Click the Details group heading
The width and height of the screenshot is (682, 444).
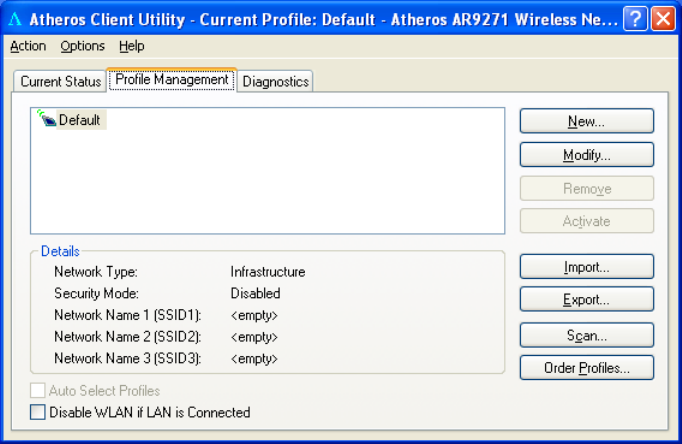click(60, 251)
